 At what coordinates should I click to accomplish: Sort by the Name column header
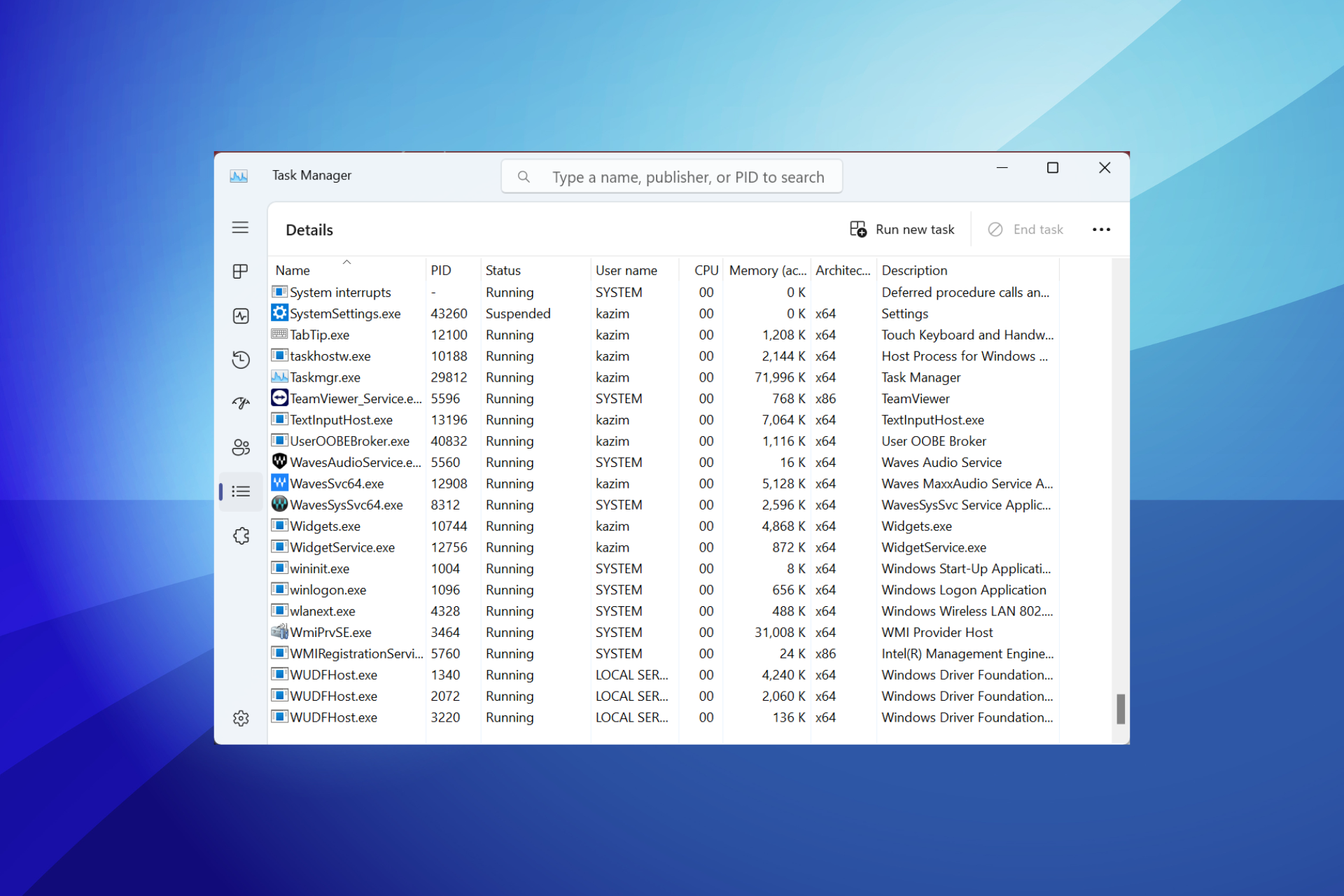347,270
